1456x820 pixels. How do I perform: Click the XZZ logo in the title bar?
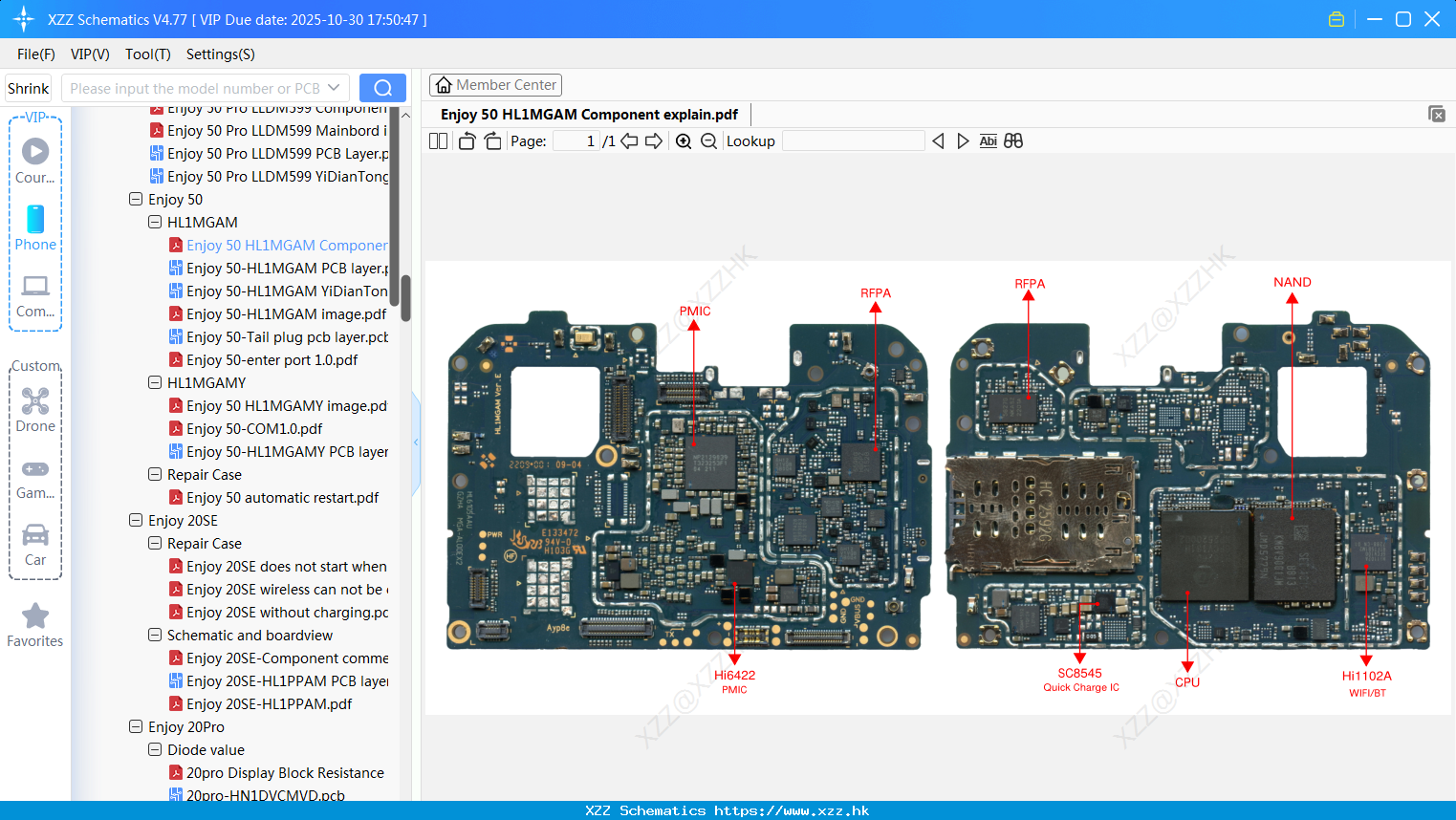pyautogui.click(x=24, y=19)
